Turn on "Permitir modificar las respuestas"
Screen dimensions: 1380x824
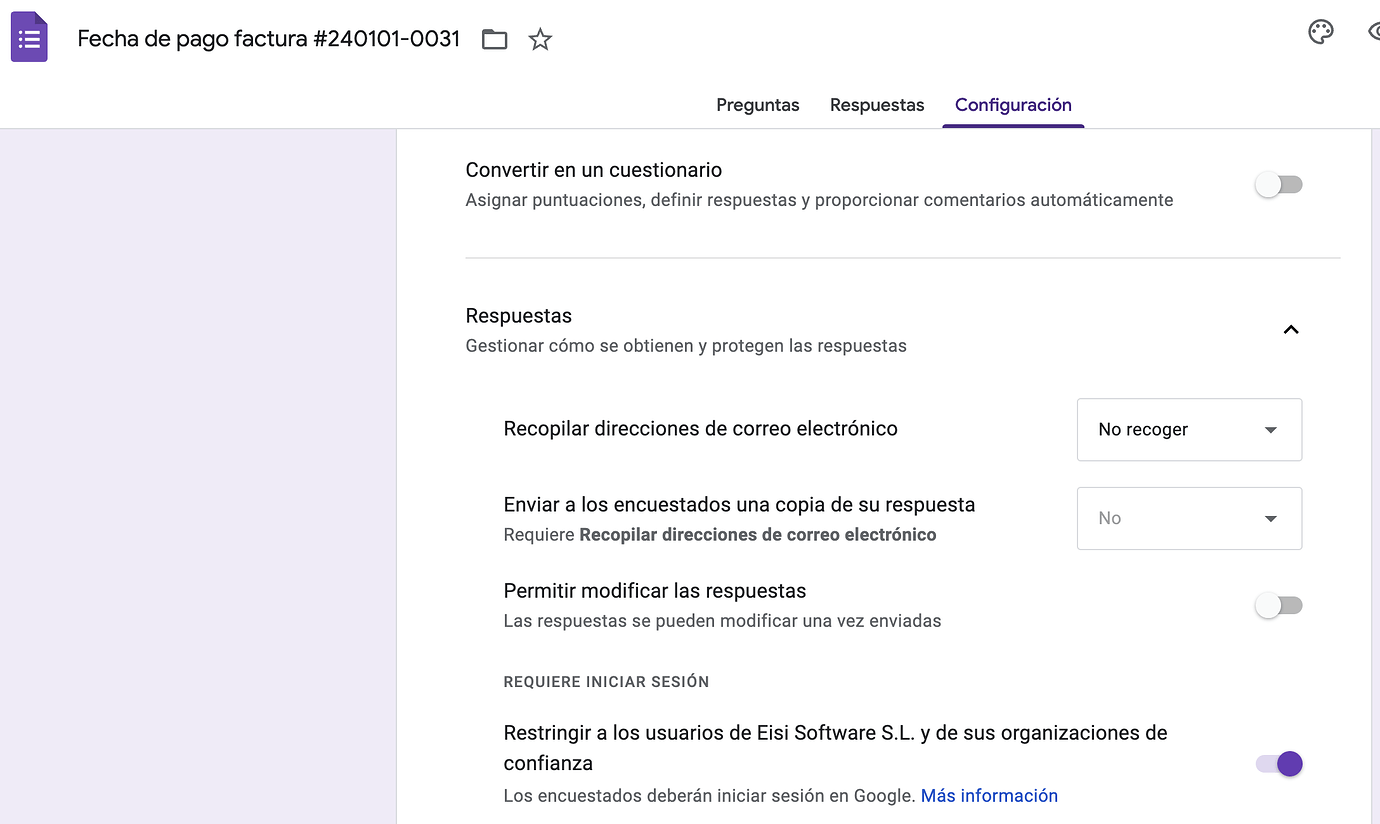coord(1278,605)
